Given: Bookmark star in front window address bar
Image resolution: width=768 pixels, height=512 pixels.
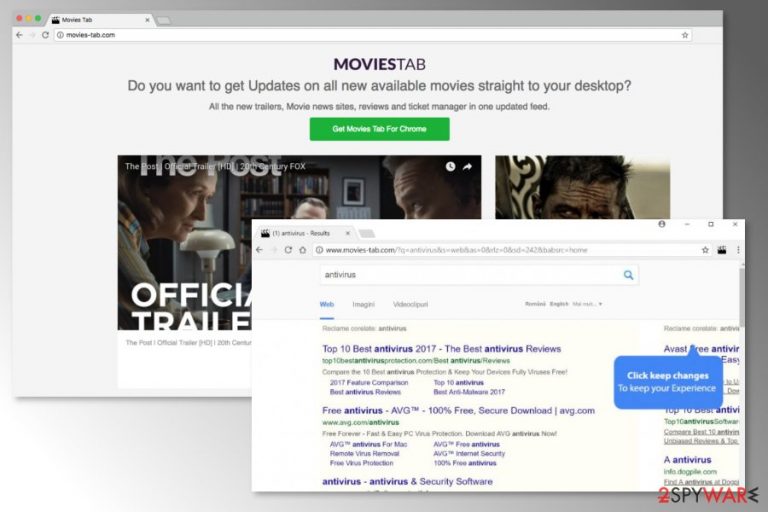Looking at the screenshot, I should pos(705,250).
